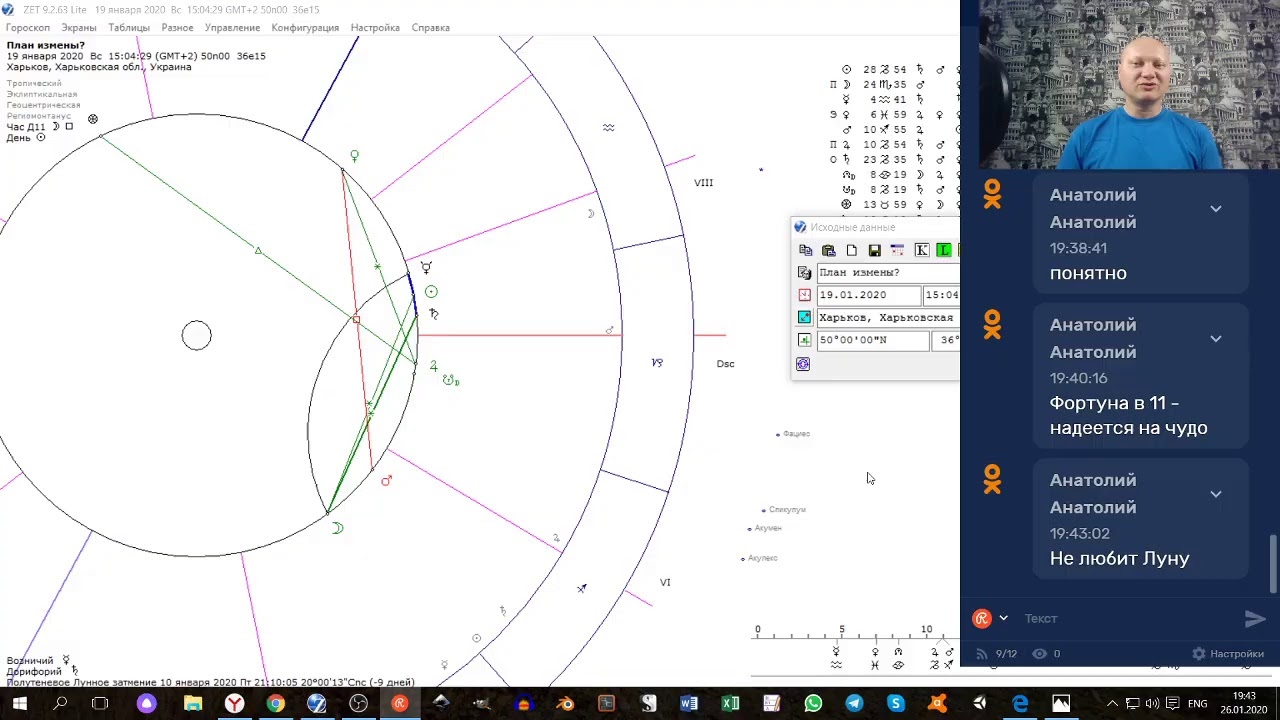Open Windows Start menu
The width and height of the screenshot is (1280, 720).
point(19,704)
